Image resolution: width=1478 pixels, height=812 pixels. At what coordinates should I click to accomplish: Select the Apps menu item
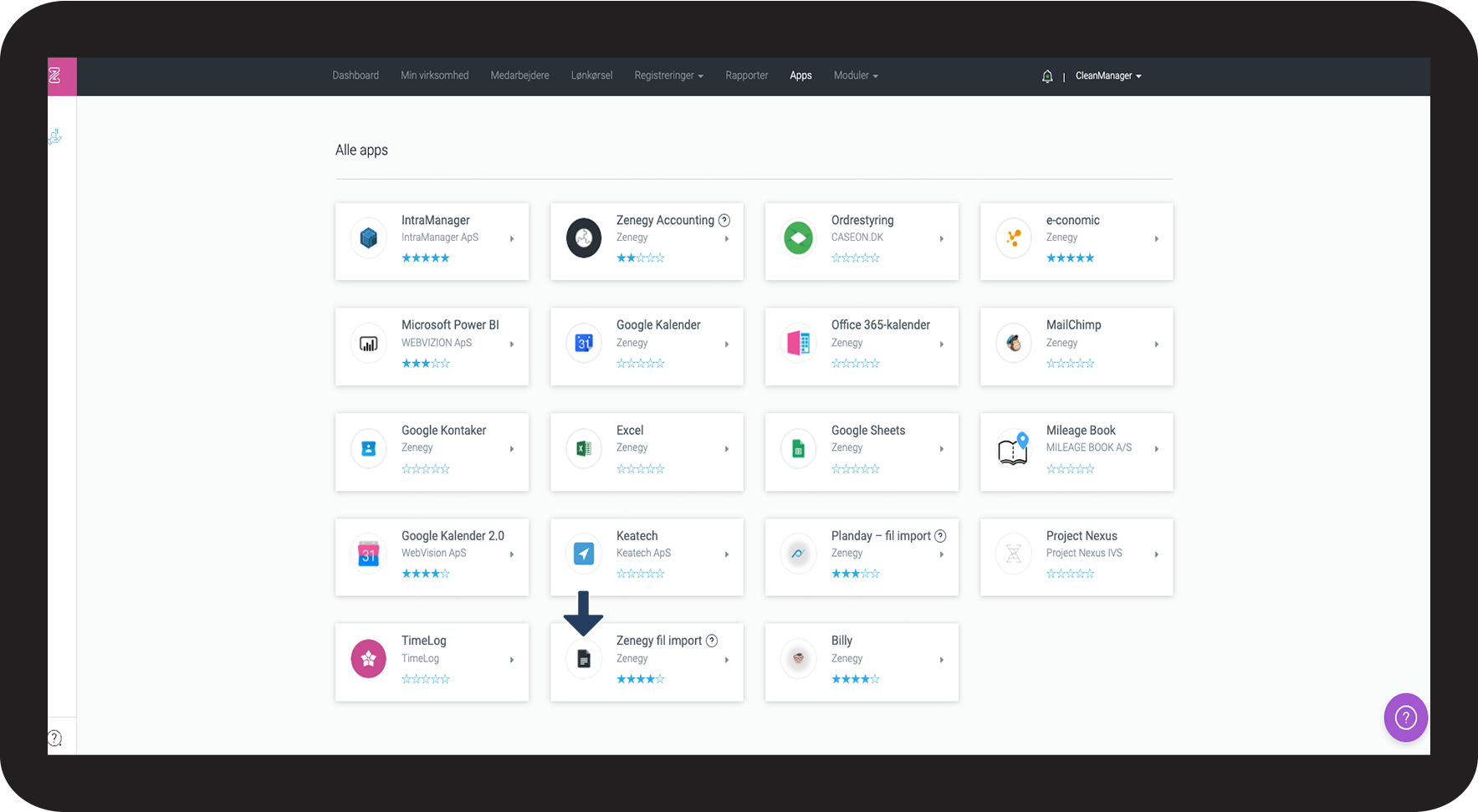click(x=800, y=76)
